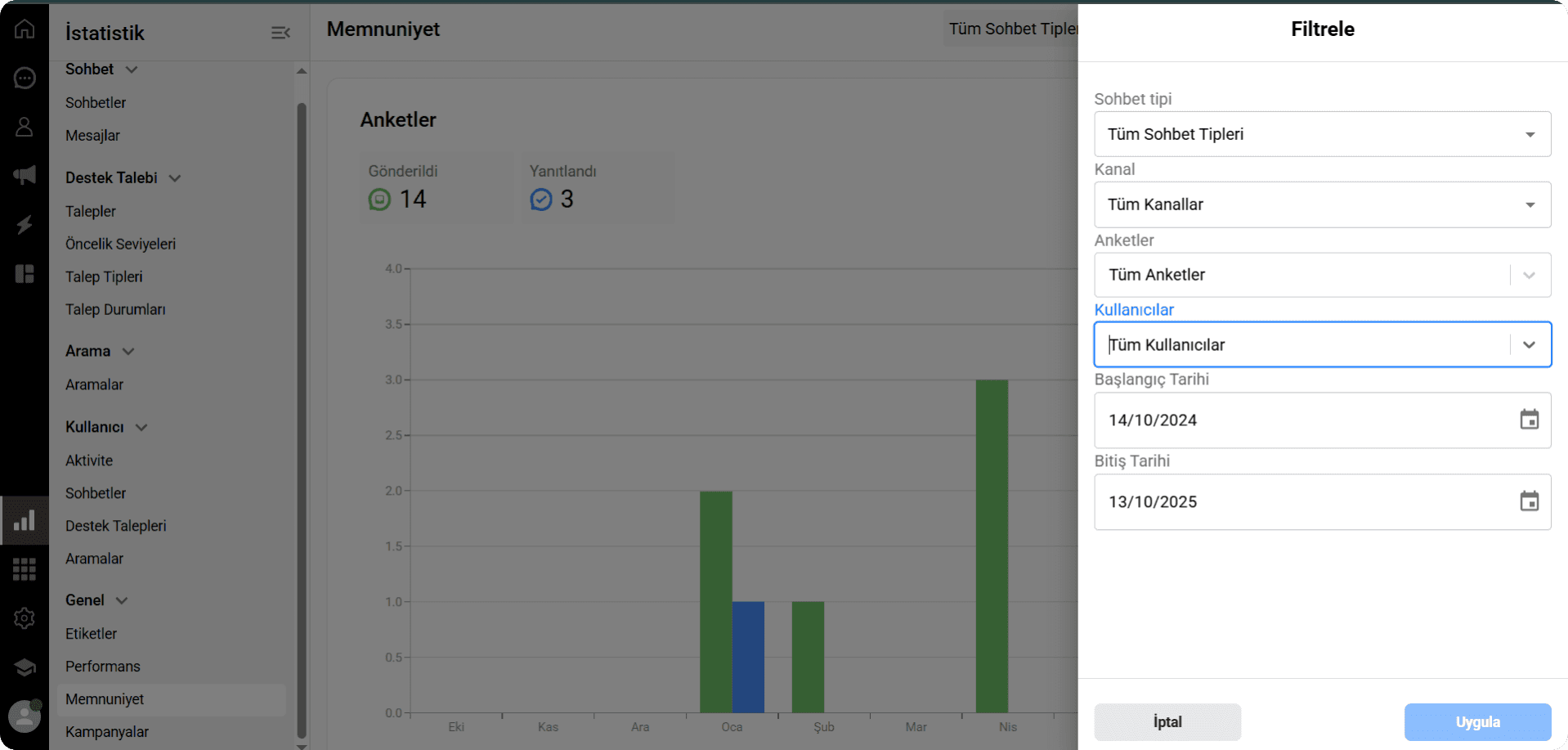The width and height of the screenshot is (1568, 750).
Task: Open the contacts person icon in left rail
Action: point(25,127)
